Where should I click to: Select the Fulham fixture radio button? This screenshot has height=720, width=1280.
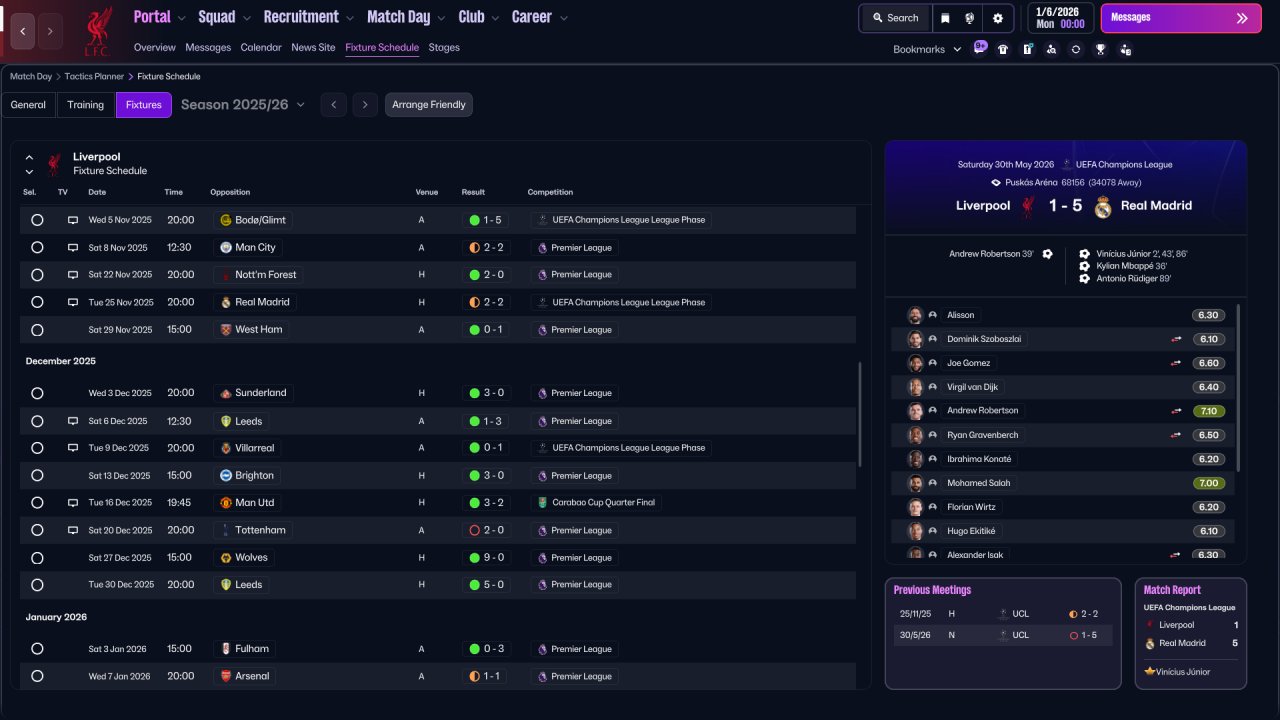click(x=37, y=649)
